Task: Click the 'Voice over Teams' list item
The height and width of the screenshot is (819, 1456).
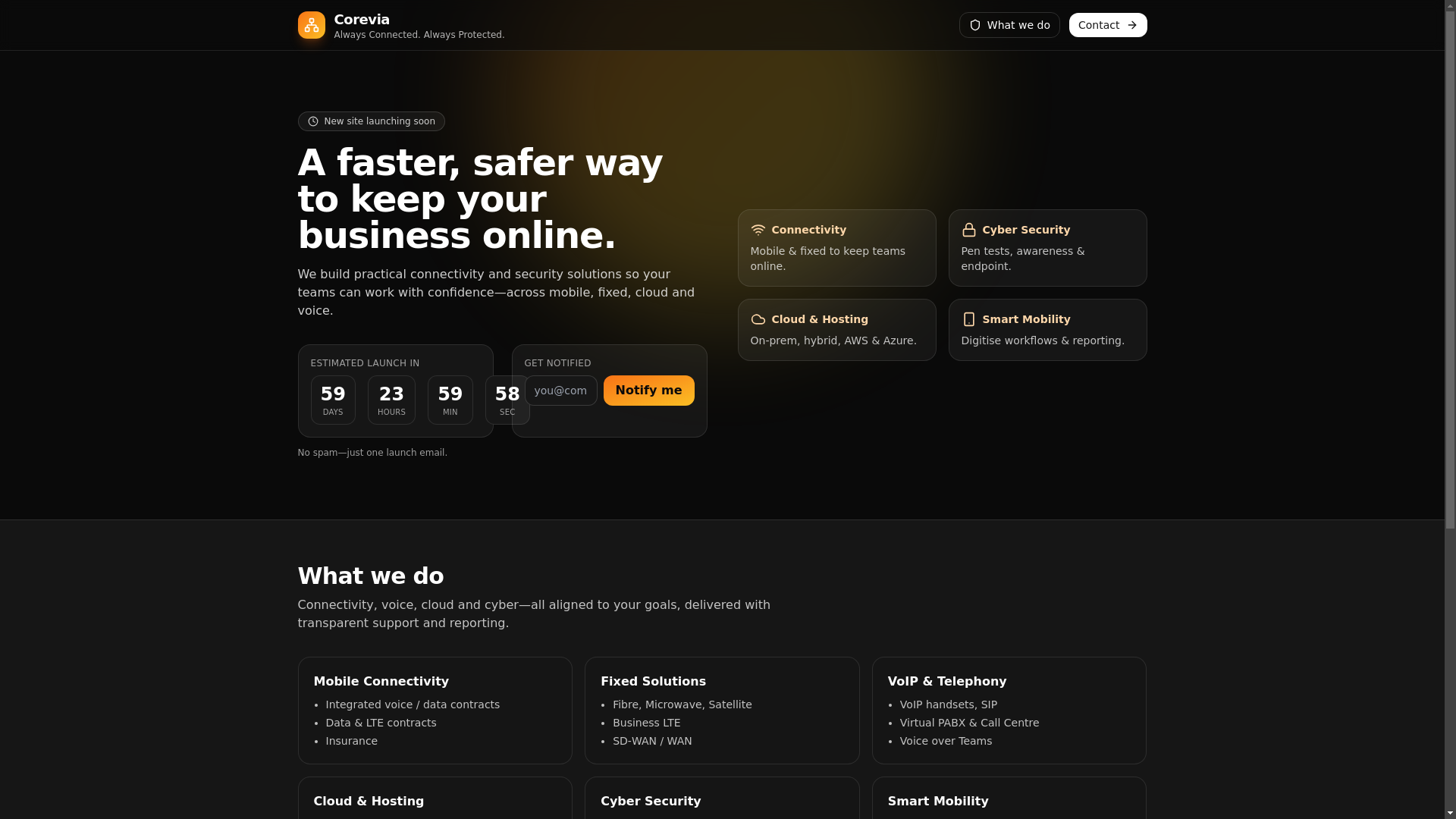Action: (x=946, y=741)
